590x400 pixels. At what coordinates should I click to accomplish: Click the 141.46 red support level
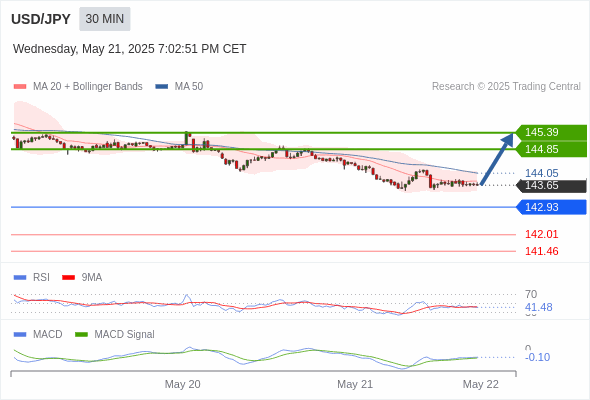pyautogui.click(x=541, y=251)
